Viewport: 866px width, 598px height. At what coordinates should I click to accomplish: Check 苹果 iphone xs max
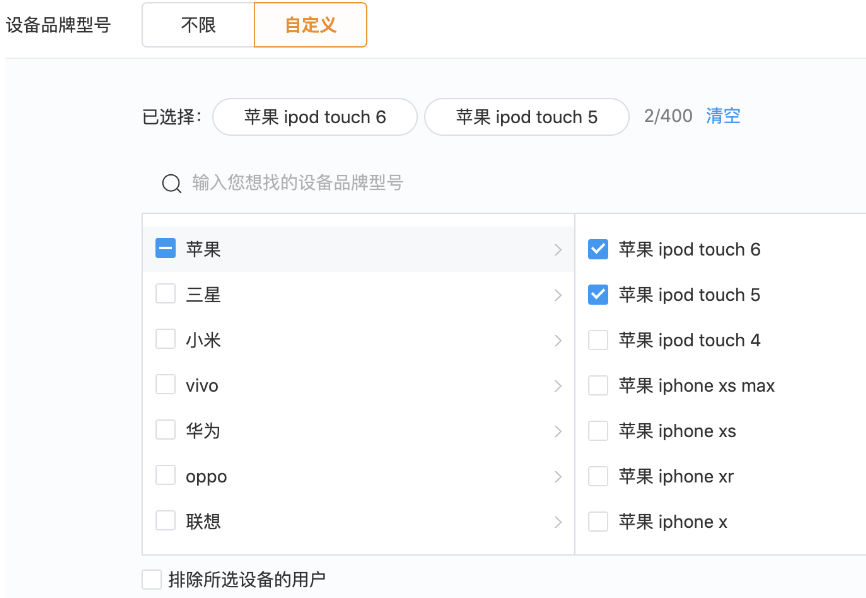point(597,385)
